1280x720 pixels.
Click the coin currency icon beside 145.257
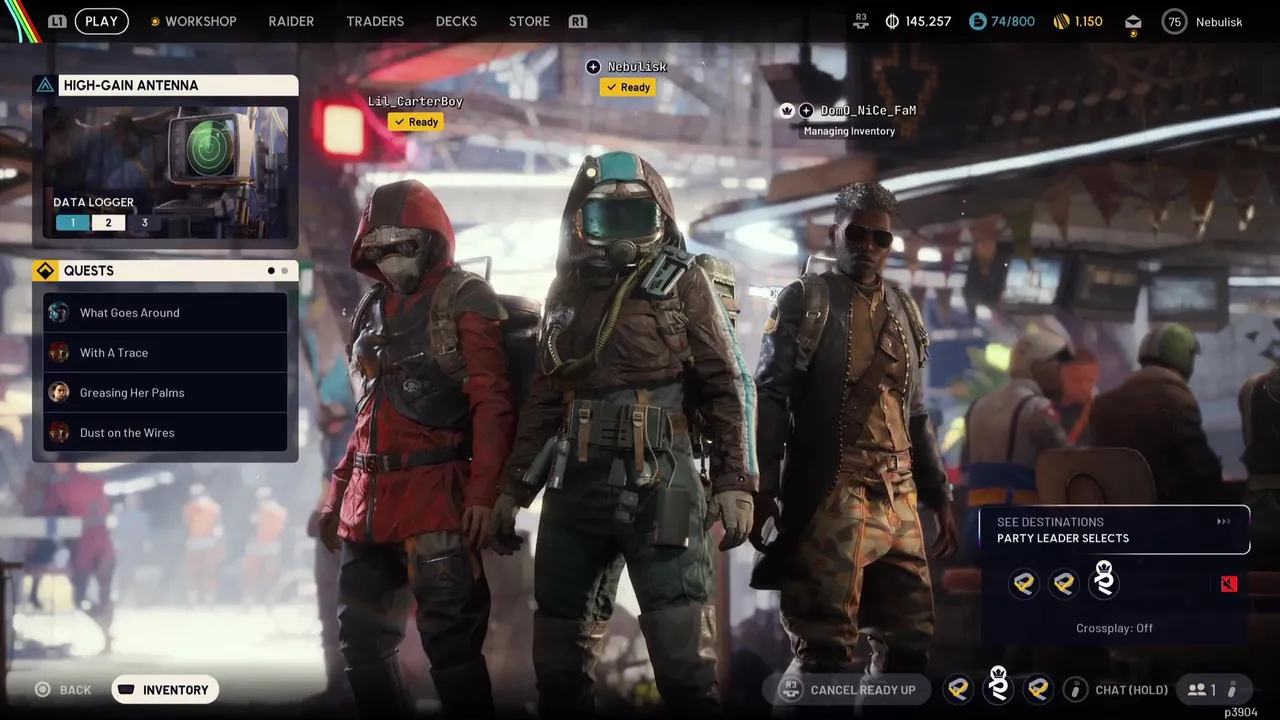coord(892,21)
